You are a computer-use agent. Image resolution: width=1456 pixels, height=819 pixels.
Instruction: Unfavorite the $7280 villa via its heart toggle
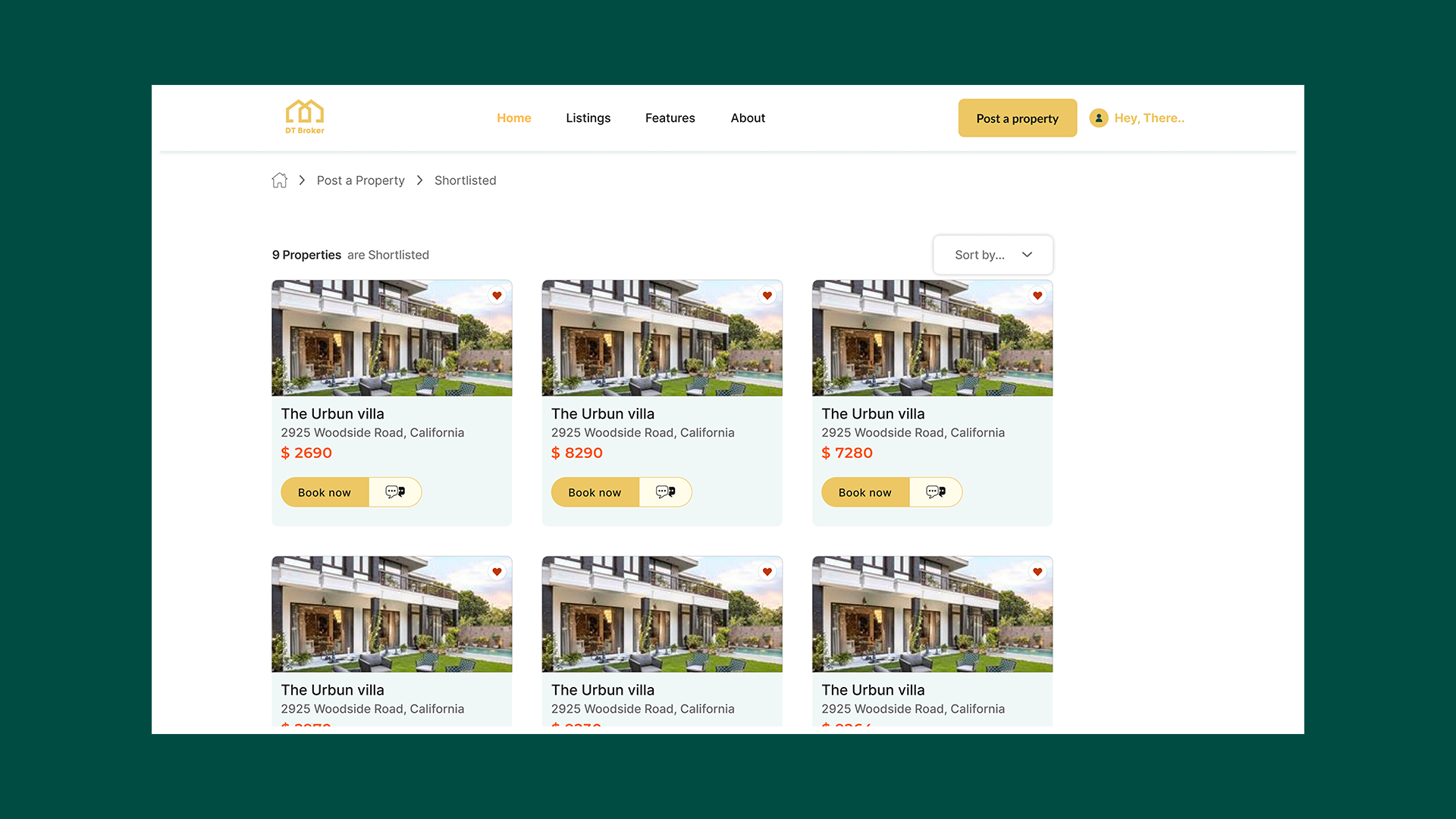[x=1037, y=296]
